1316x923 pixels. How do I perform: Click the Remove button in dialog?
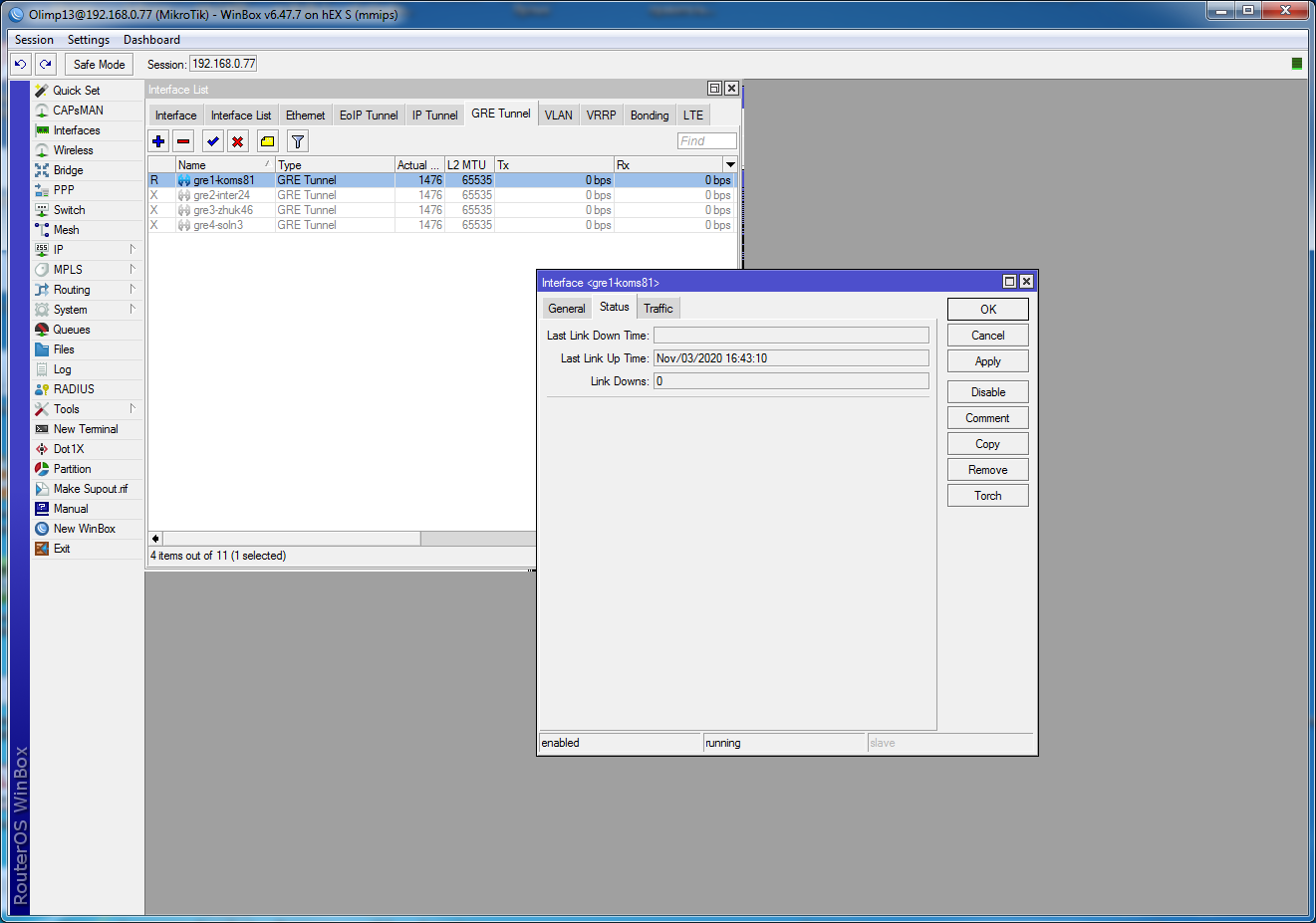(988, 470)
